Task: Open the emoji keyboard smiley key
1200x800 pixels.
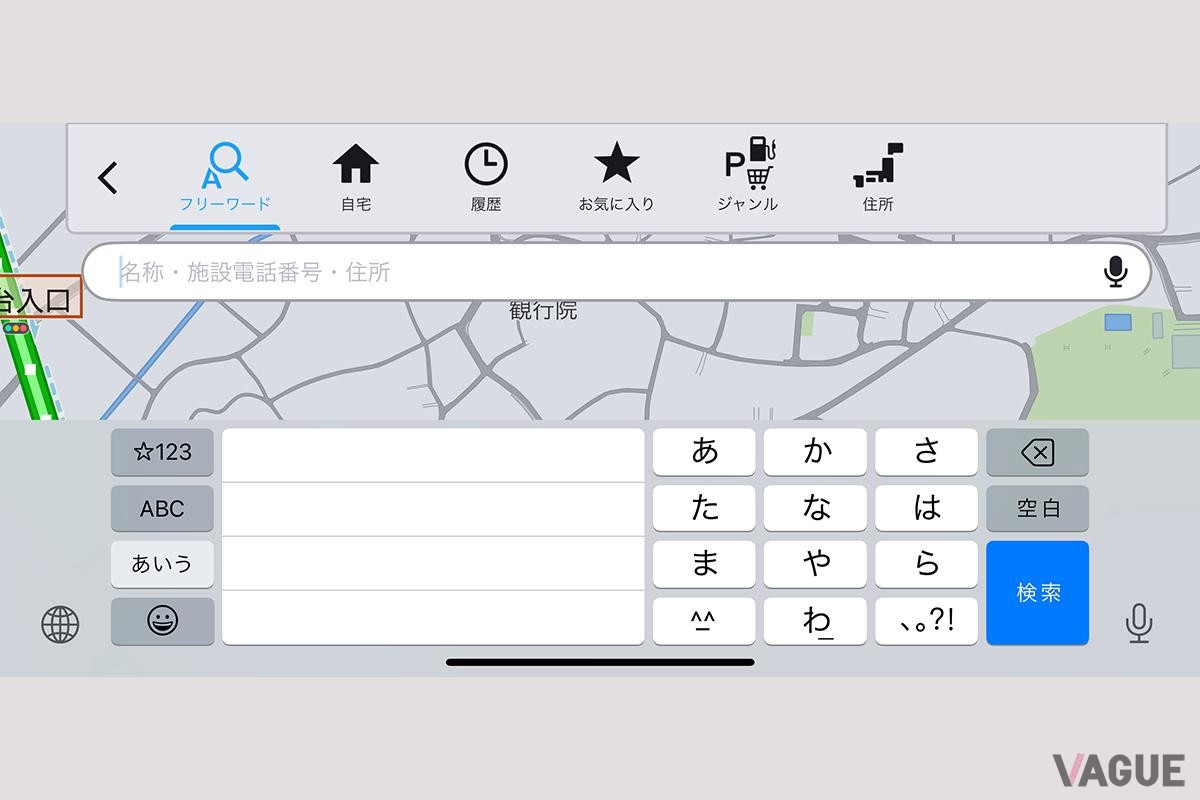Action: tap(162, 621)
